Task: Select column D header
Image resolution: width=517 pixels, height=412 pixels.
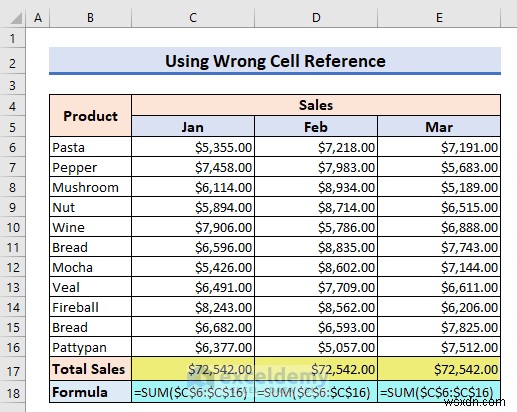Action: [x=316, y=18]
